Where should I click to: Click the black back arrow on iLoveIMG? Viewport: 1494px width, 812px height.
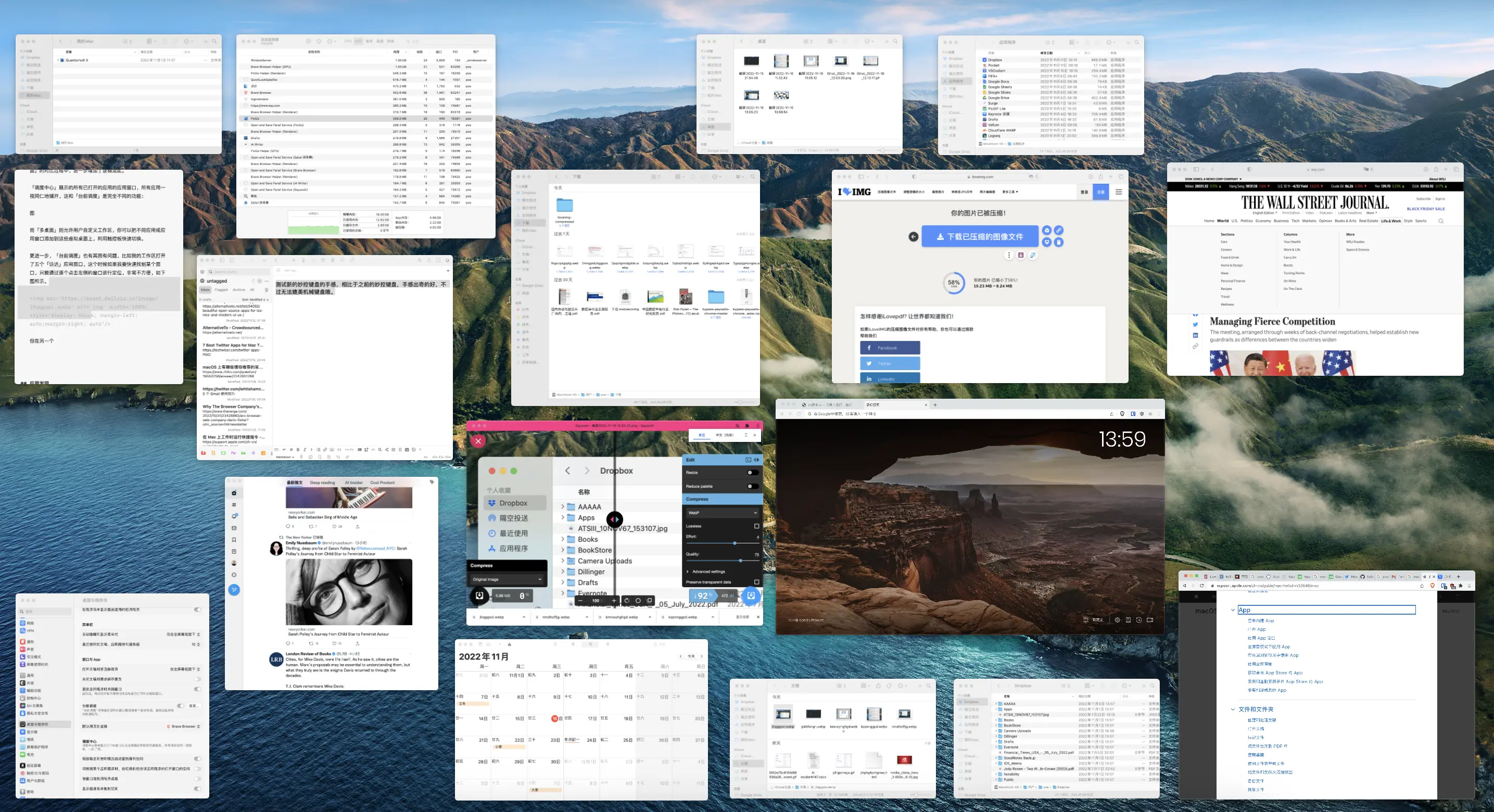(913, 237)
